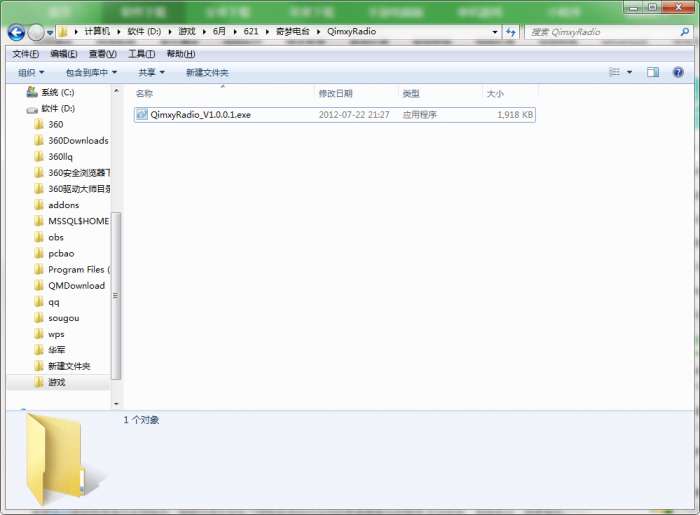Open the 包含到库中 dropdown
Image resolution: width=700 pixels, height=515 pixels.
tap(91, 72)
